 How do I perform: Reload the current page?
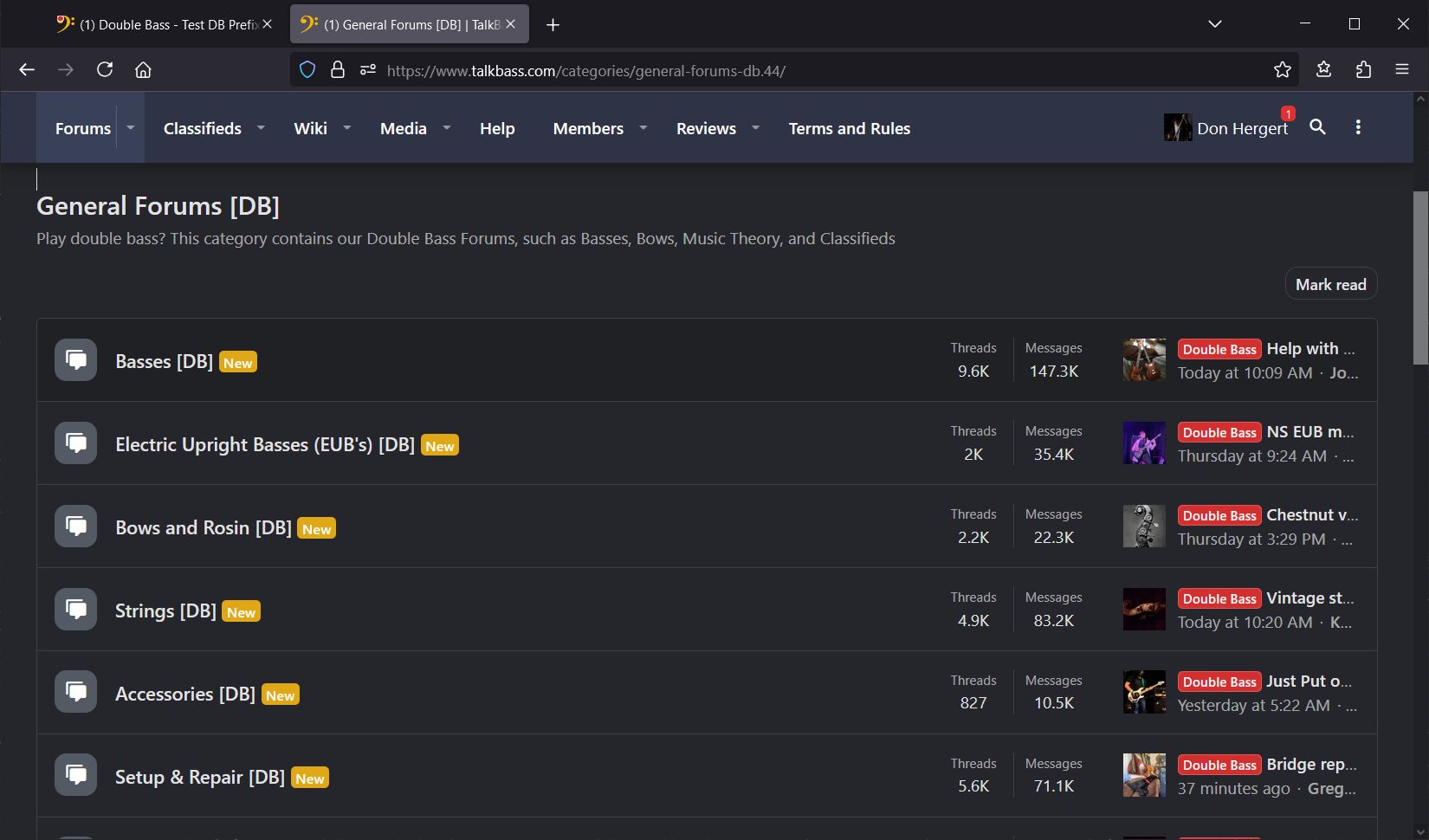(105, 70)
